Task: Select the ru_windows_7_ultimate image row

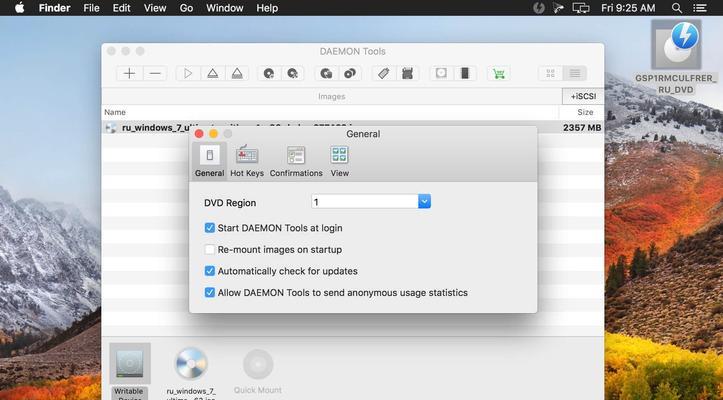Action: click(x=353, y=127)
